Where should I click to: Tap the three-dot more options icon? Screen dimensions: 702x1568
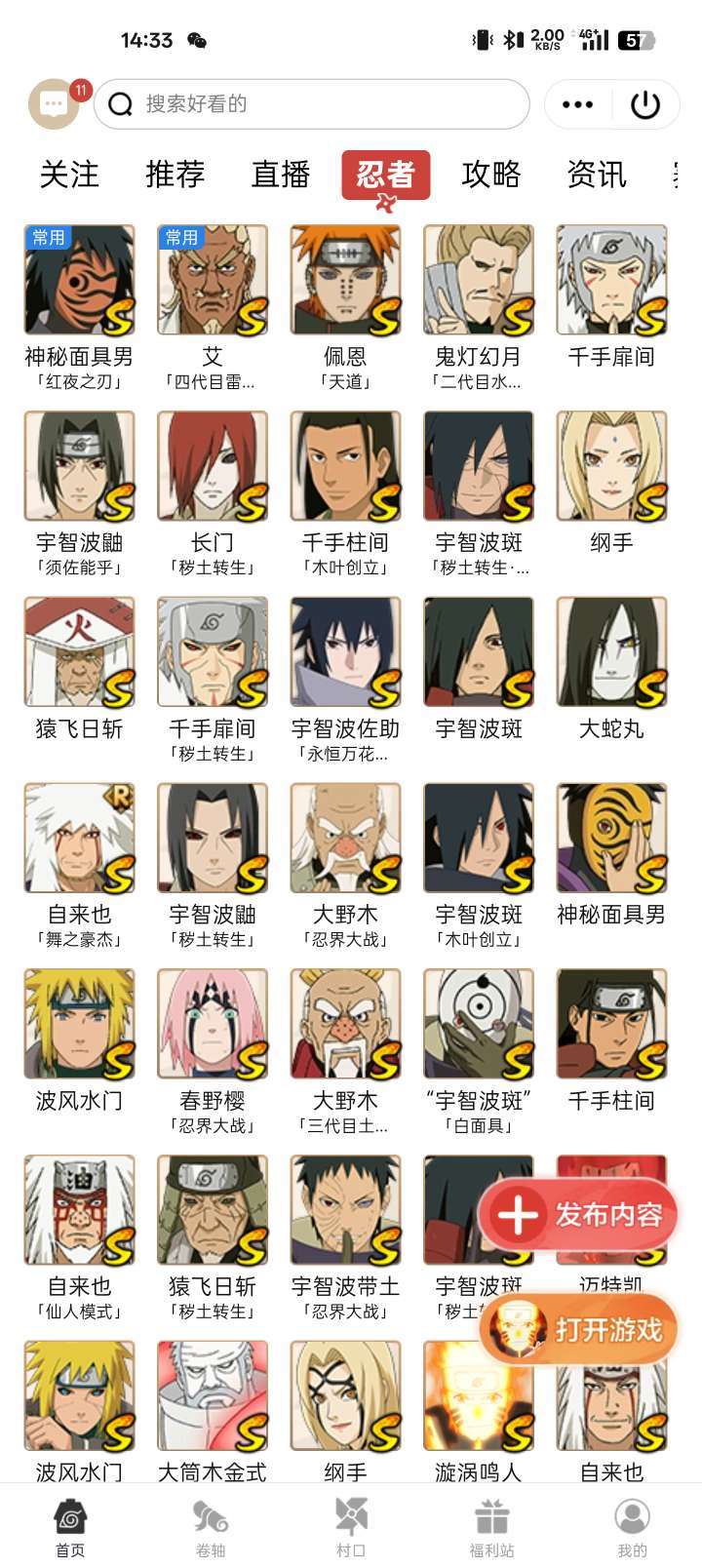[x=577, y=104]
